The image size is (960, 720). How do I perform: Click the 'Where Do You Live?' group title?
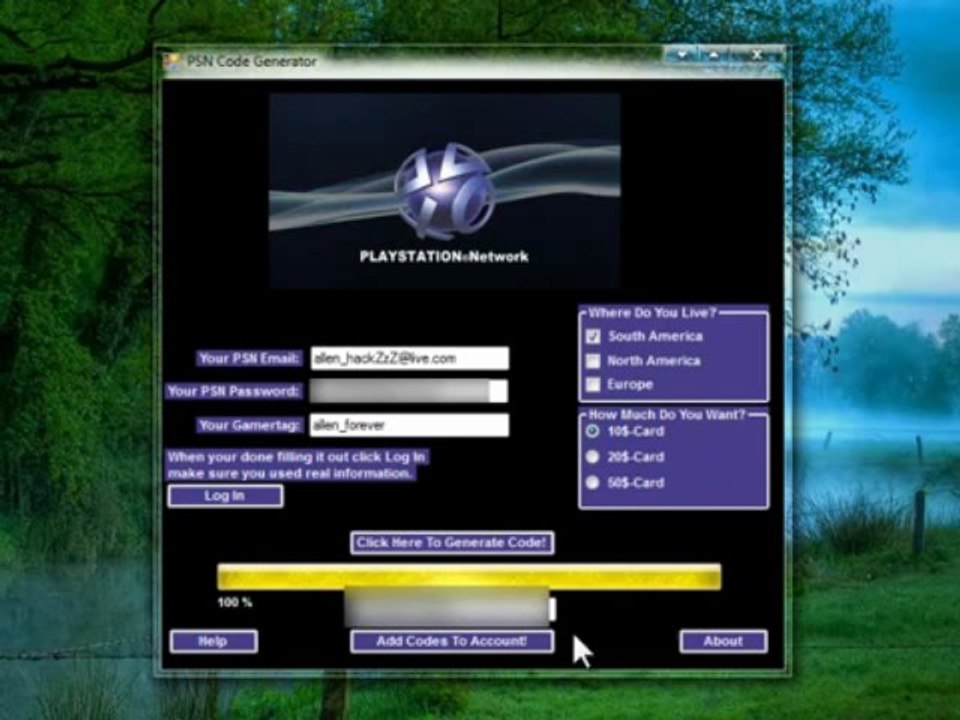pyautogui.click(x=652, y=313)
